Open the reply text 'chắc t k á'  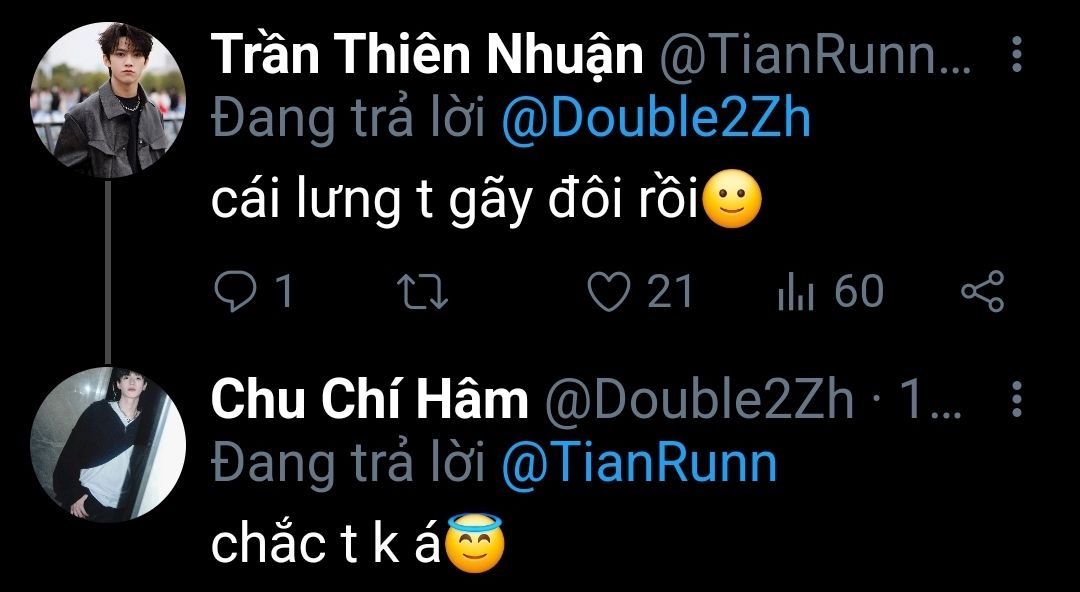click(x=325, y=544)
